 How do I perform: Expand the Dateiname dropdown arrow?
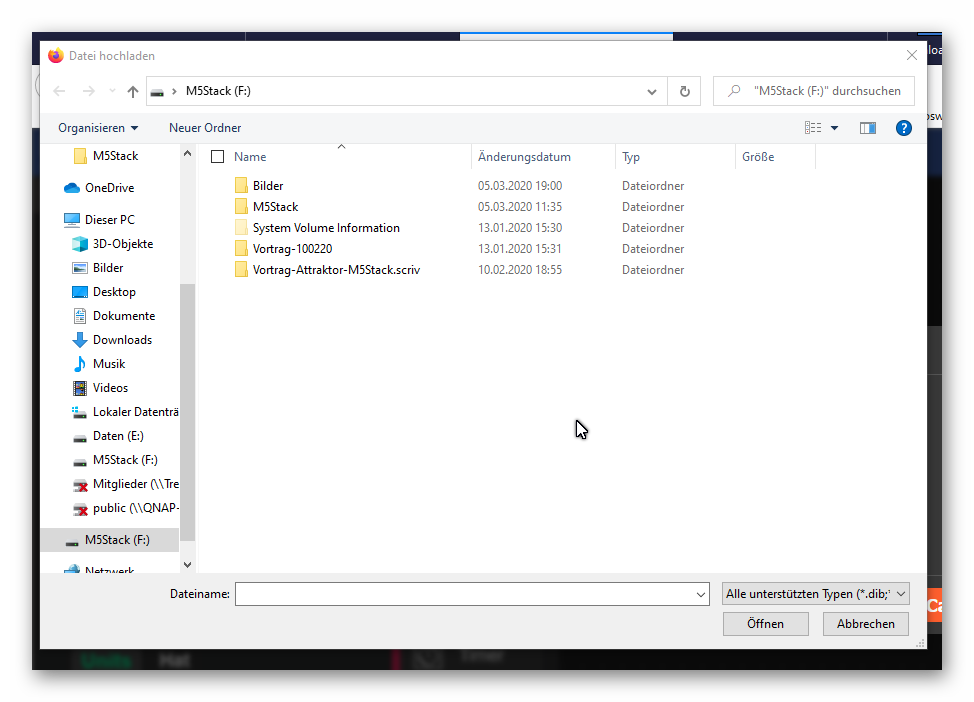700,594
